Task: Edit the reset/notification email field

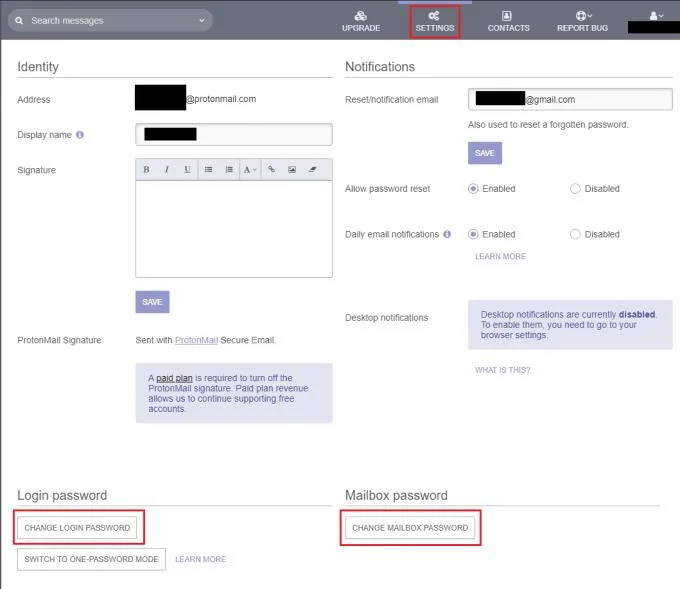Action: [x=570, y=99]
